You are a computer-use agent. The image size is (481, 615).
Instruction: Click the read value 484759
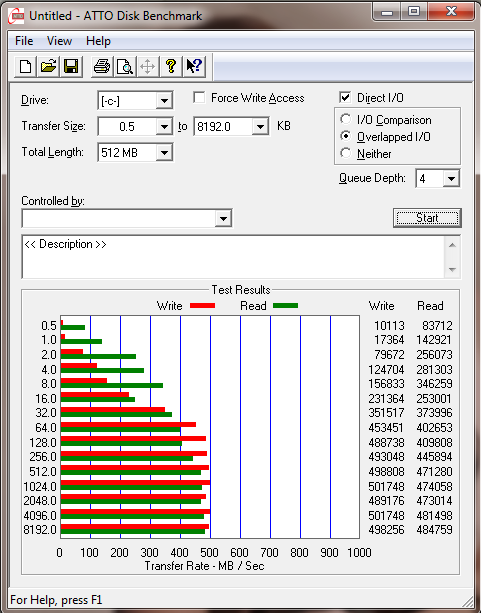(434, 529)
